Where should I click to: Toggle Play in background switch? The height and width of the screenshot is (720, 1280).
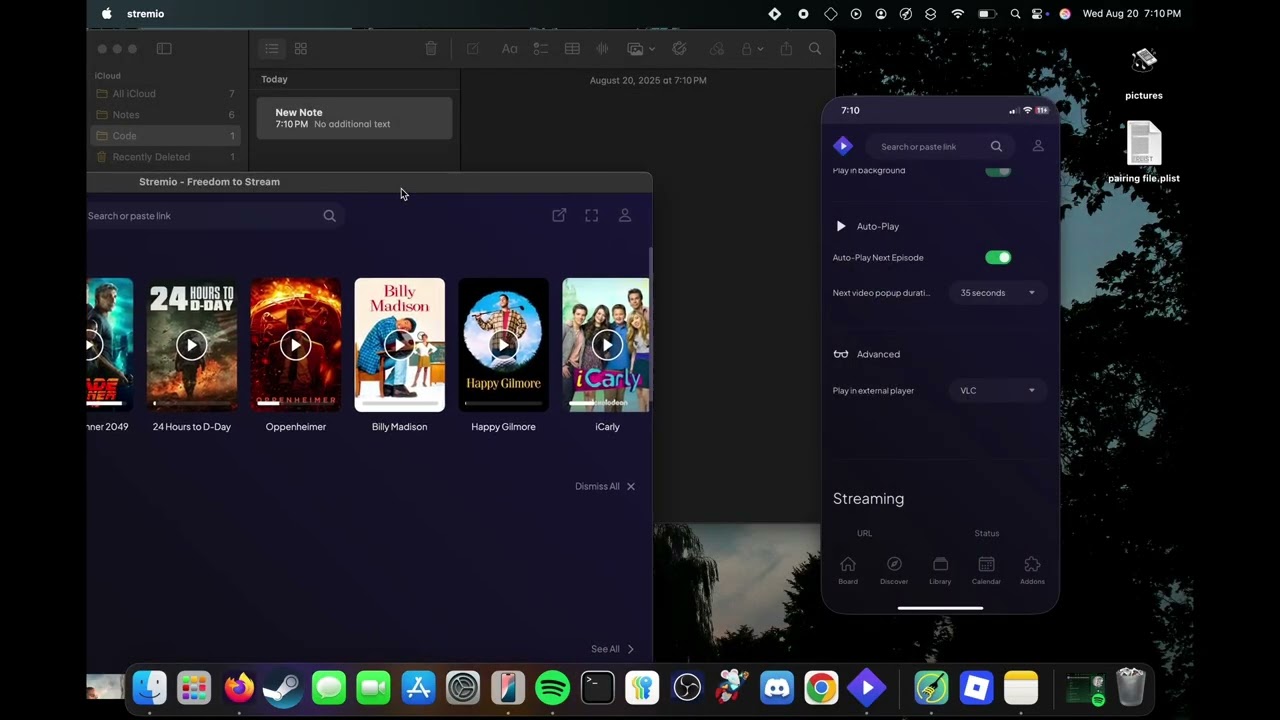(998, 171)
